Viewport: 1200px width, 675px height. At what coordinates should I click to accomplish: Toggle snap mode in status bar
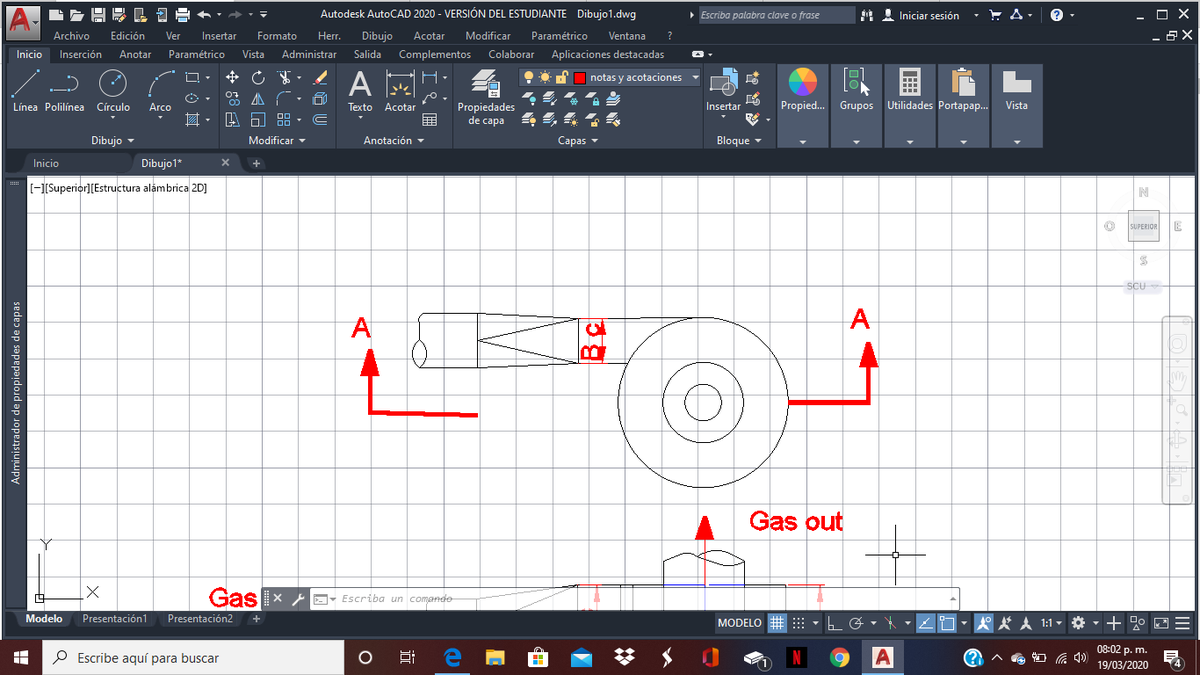pos(798,623)
